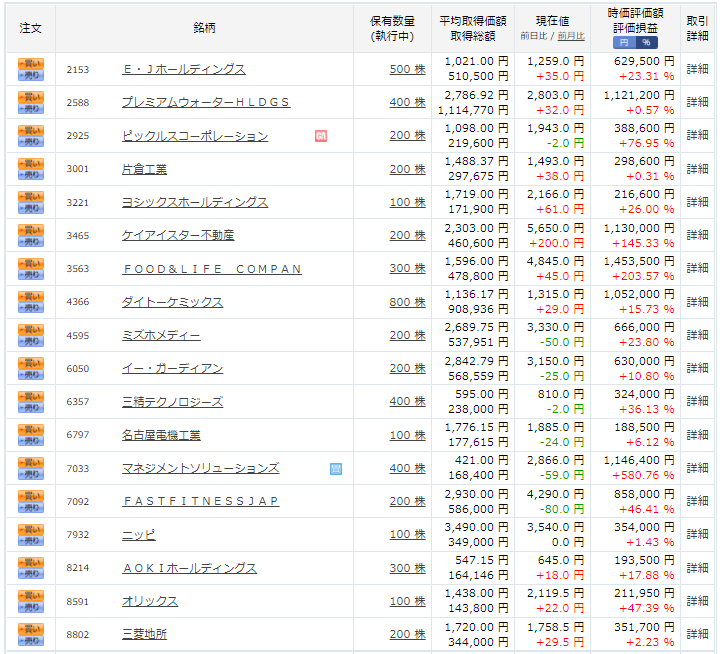The image size is (726, 654).
Task: Open 詳細 for 三菱地所 row
Action: pos(697,634)
